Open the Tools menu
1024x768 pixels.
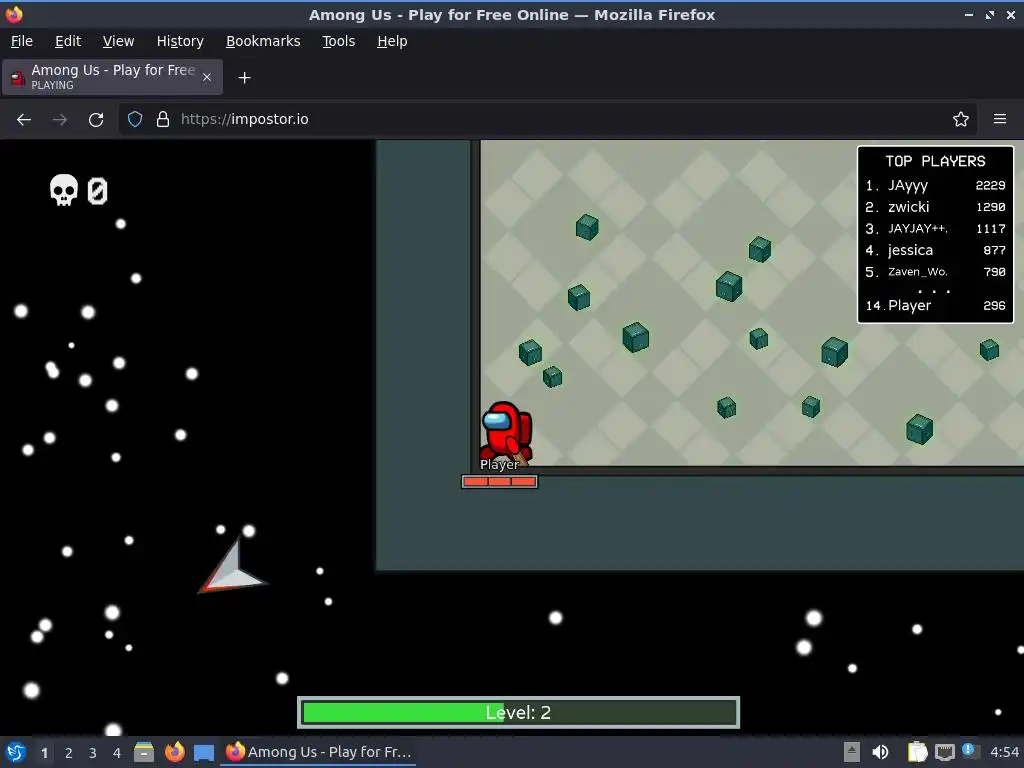click(338, 41)
